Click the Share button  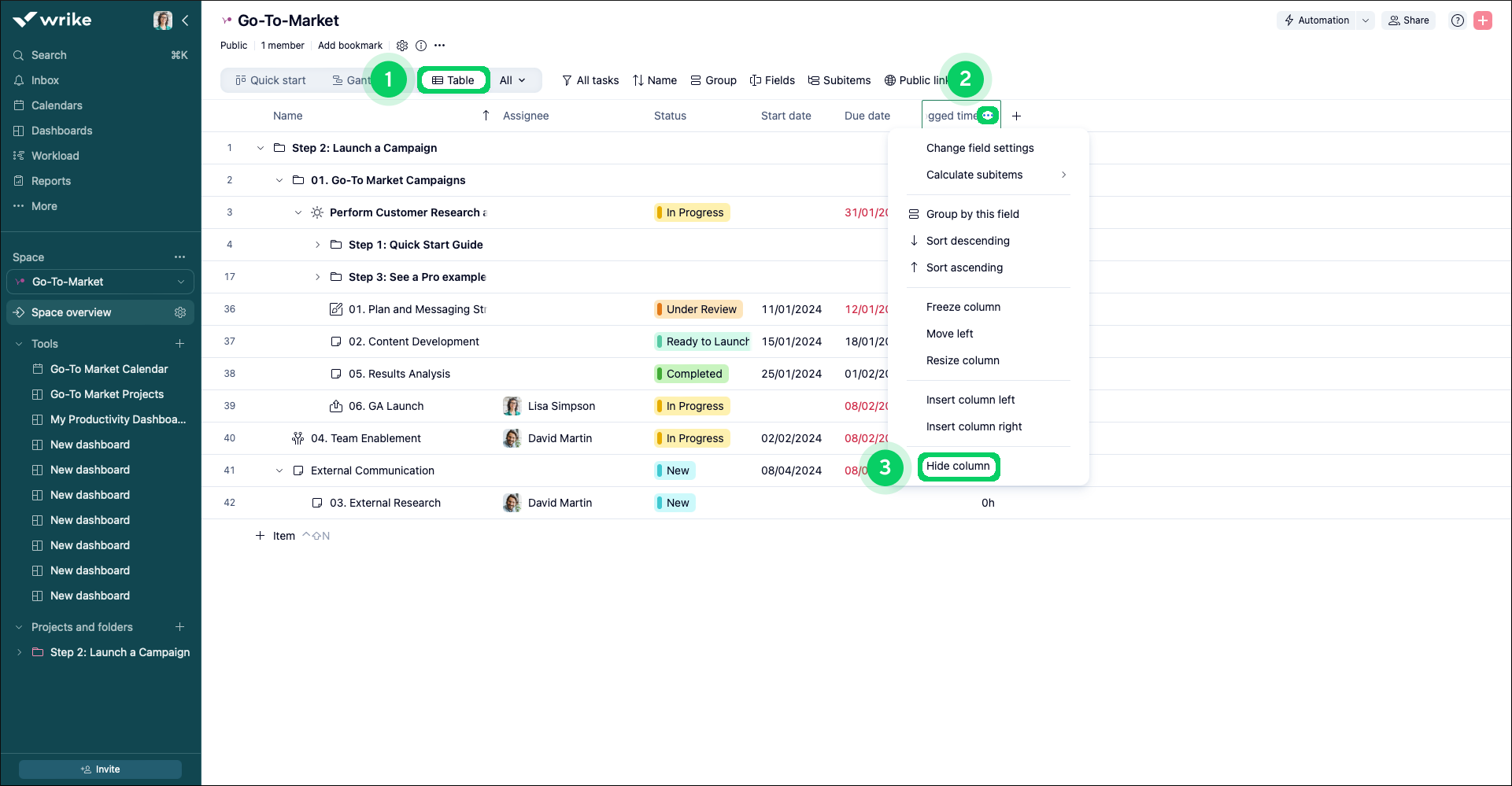1409,20
